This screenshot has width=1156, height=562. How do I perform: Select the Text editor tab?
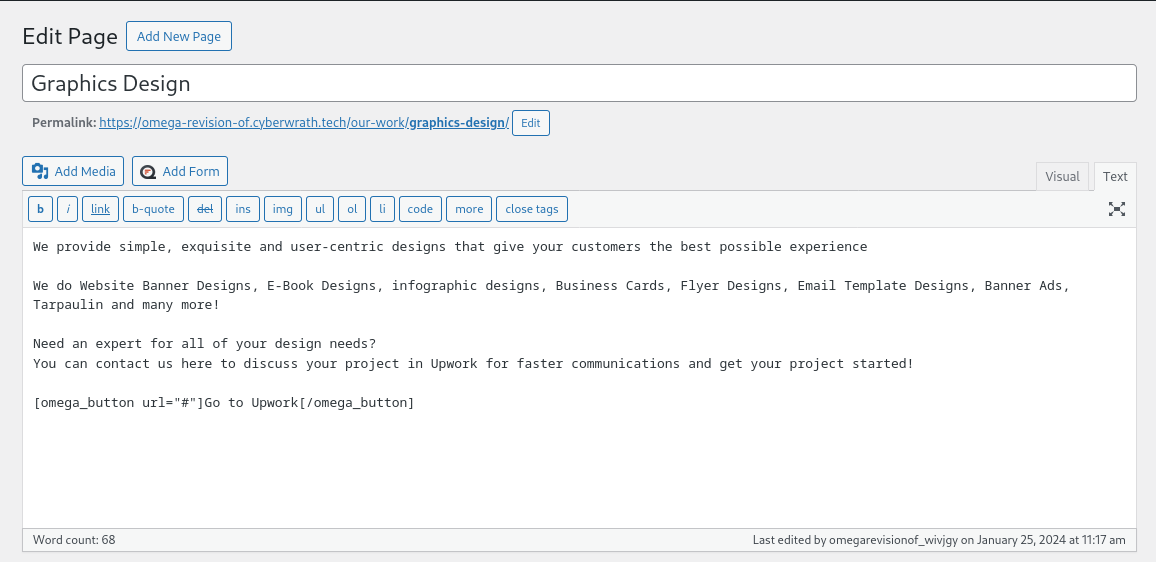(1115, 176)
